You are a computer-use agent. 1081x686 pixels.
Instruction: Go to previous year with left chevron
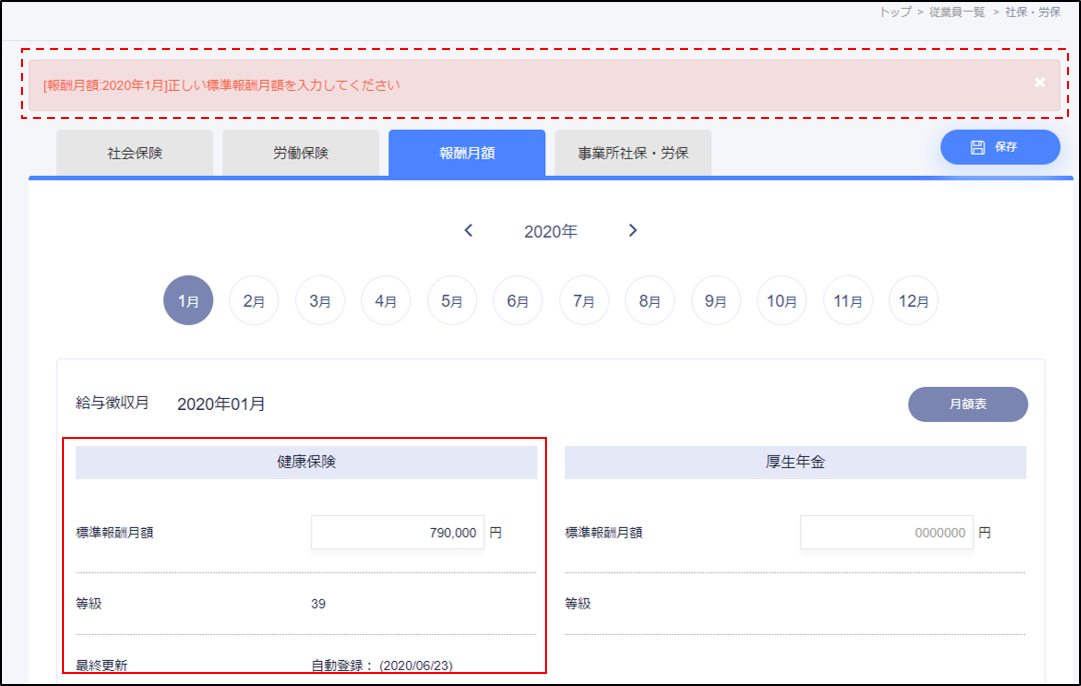point(468,231)
